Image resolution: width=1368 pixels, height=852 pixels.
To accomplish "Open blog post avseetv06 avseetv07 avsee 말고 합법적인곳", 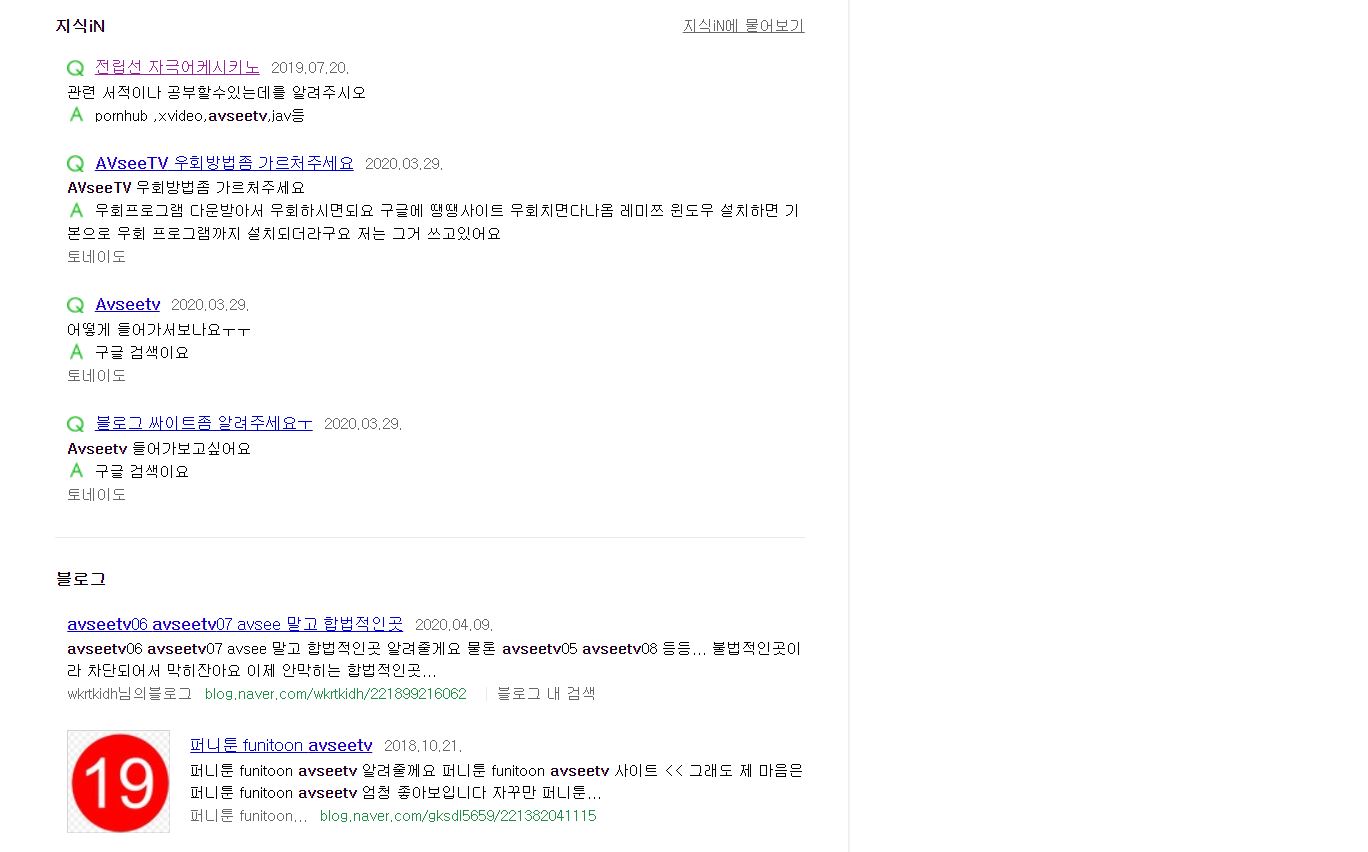I will (x=235, y=624).
